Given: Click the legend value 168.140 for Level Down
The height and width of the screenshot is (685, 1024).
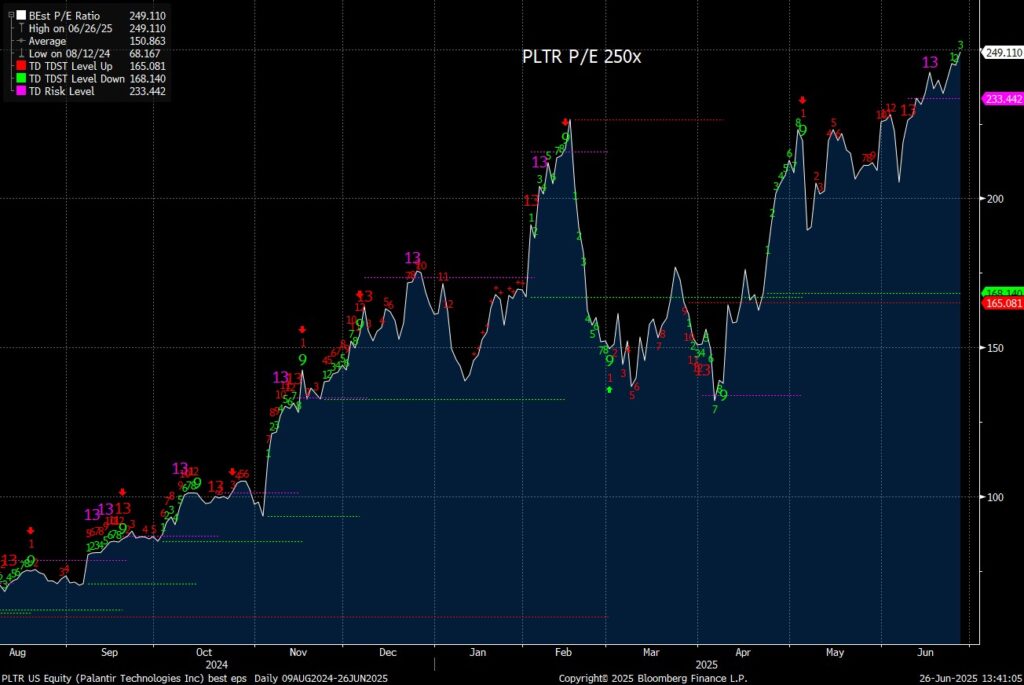Looking at the screenshot, I should click(148, 78).
